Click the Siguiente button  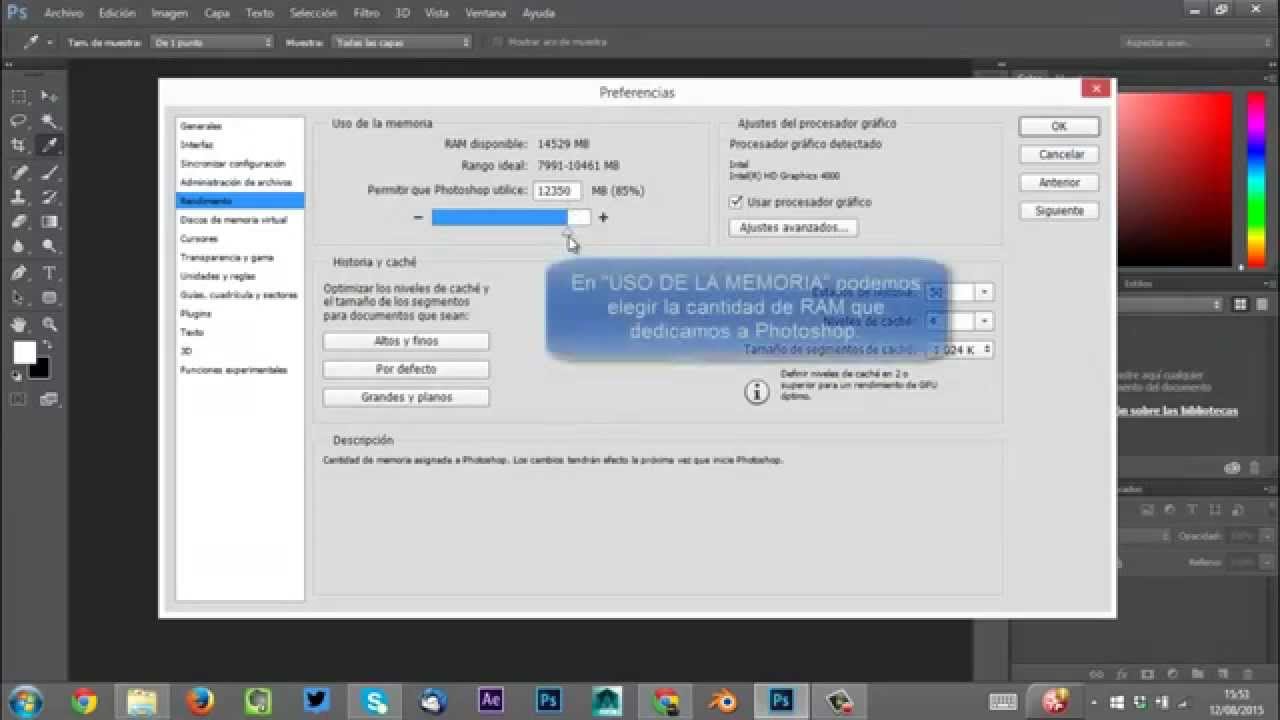point(1059,211)
